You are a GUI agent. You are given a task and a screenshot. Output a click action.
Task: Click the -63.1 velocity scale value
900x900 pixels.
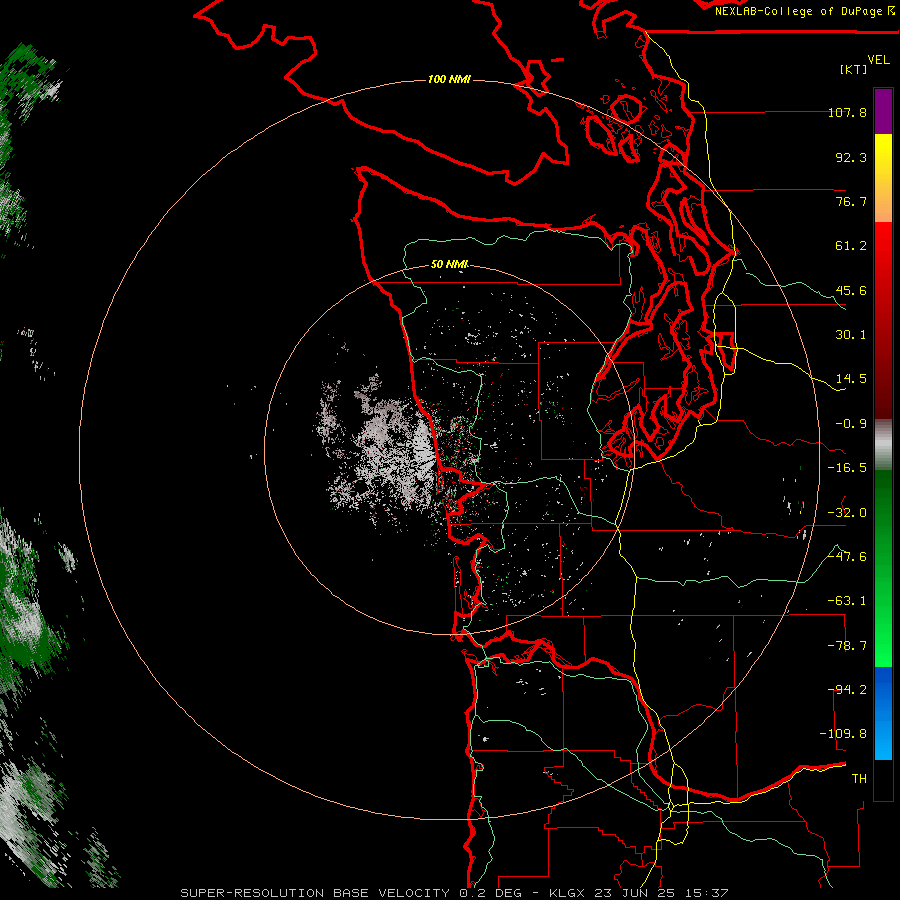coord(847,601)
